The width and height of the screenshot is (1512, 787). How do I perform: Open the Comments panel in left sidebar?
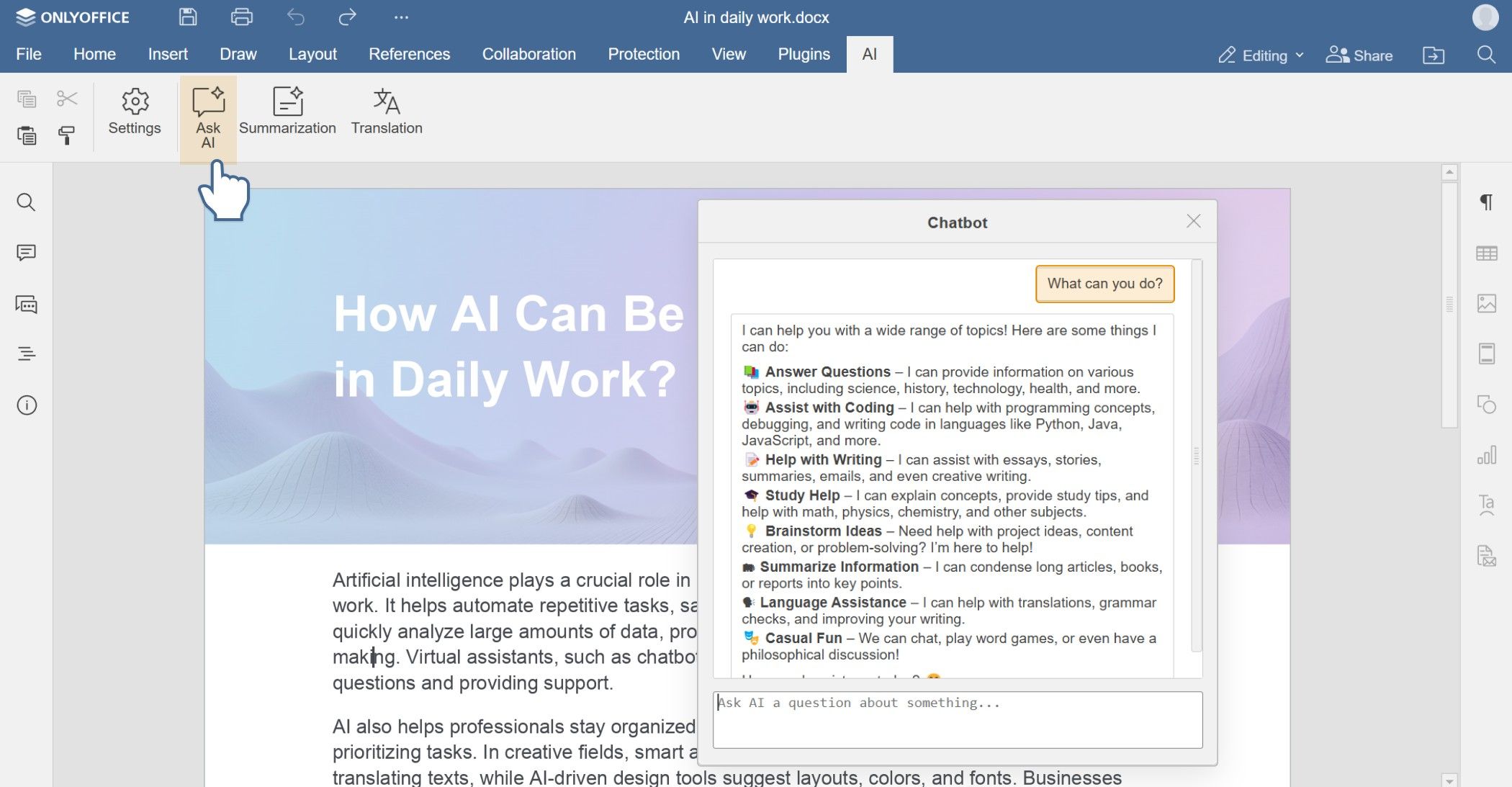click(x=26, y=253)
